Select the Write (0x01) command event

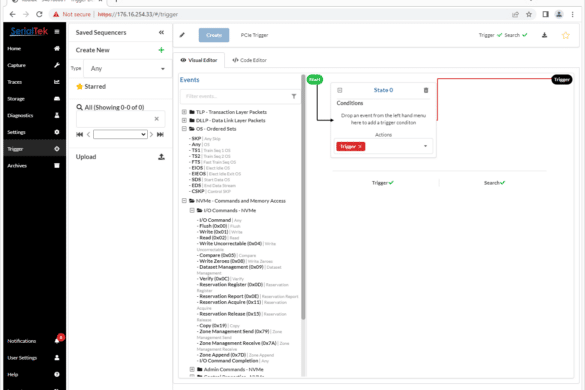coord(220,232)
